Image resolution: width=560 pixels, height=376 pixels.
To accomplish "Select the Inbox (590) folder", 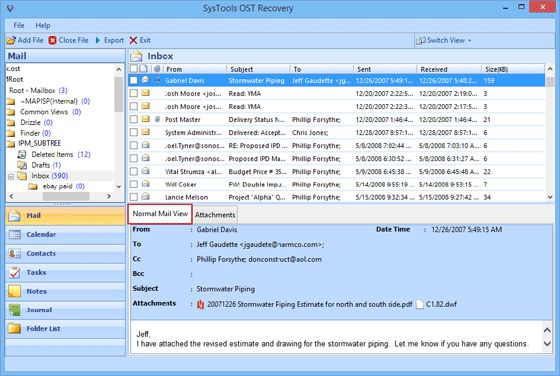I will click(x=49, y=176).
